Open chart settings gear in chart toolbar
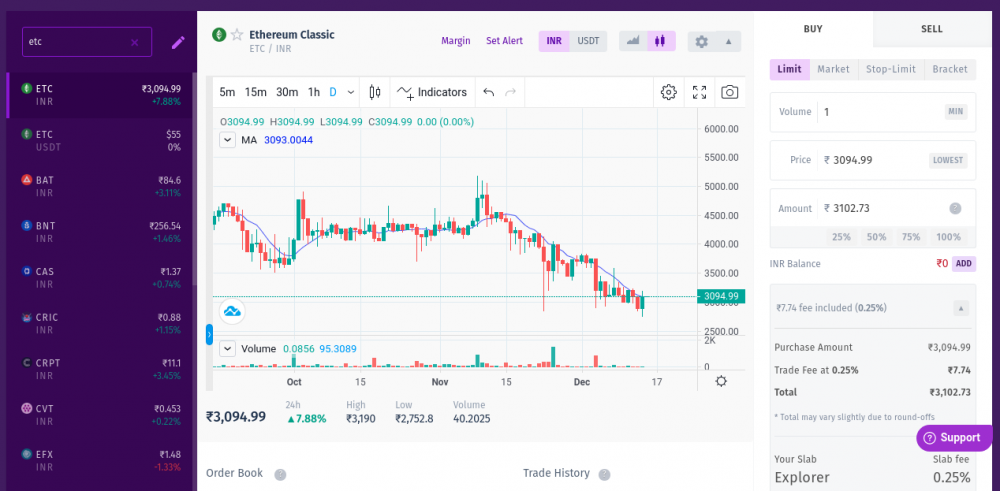 point(669,92)
